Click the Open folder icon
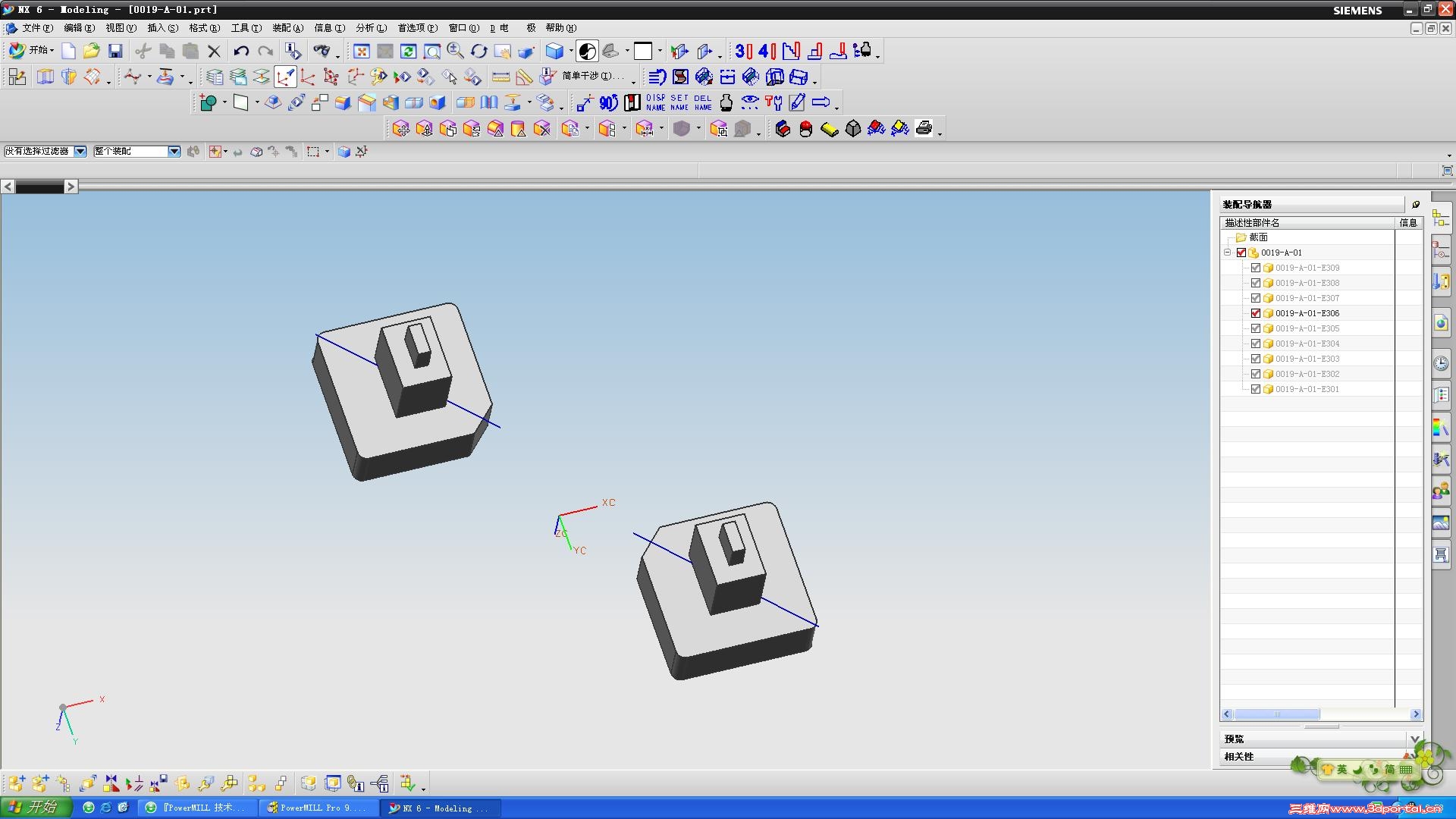Image resolution: width=1456 pixels, height=819 pixels. pos(92,51)
